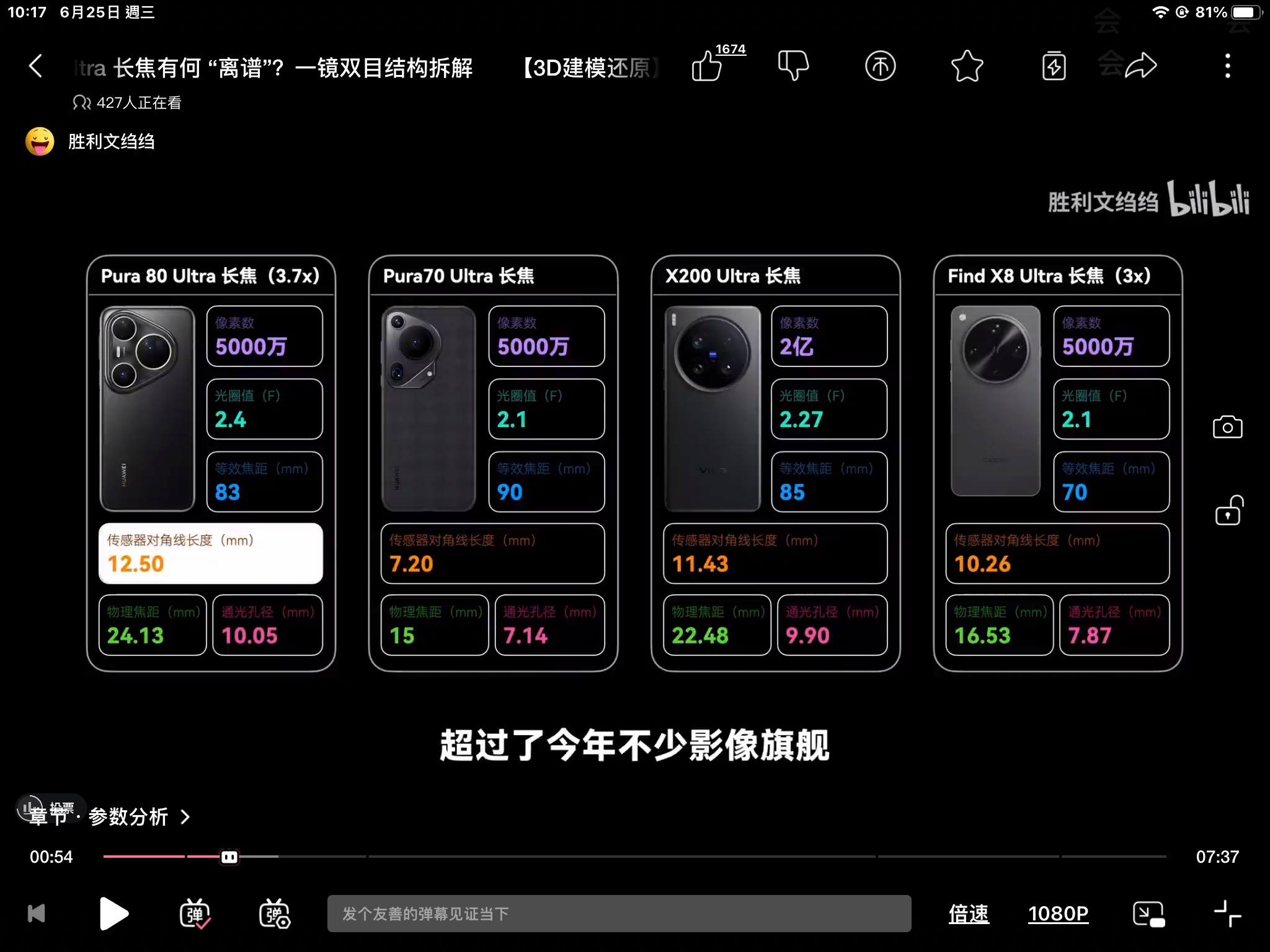The image size is (1270, 952).
Task: Tap the Find X8 Ultra phone image
Action: 995,401
